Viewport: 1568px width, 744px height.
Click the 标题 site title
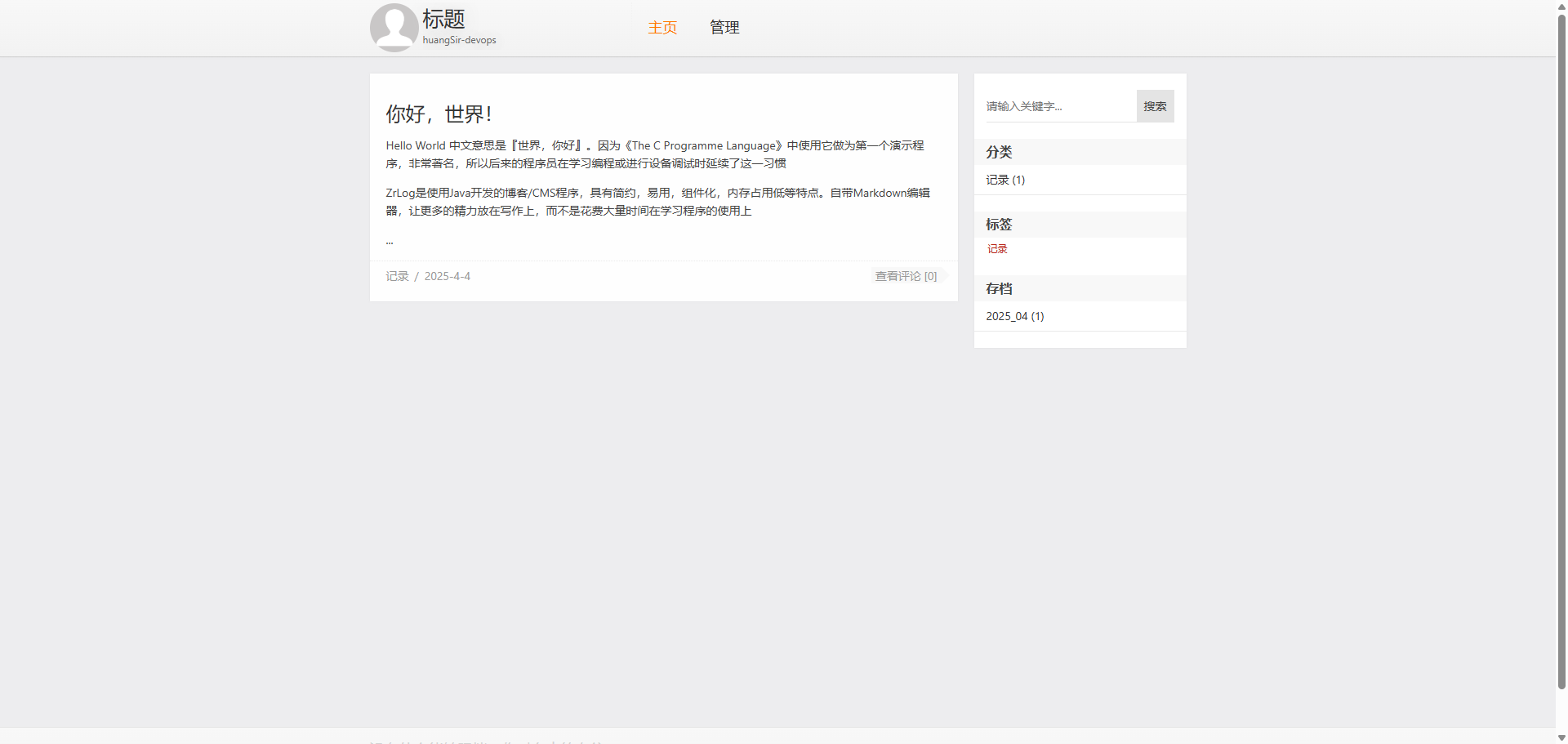[443, 19]
